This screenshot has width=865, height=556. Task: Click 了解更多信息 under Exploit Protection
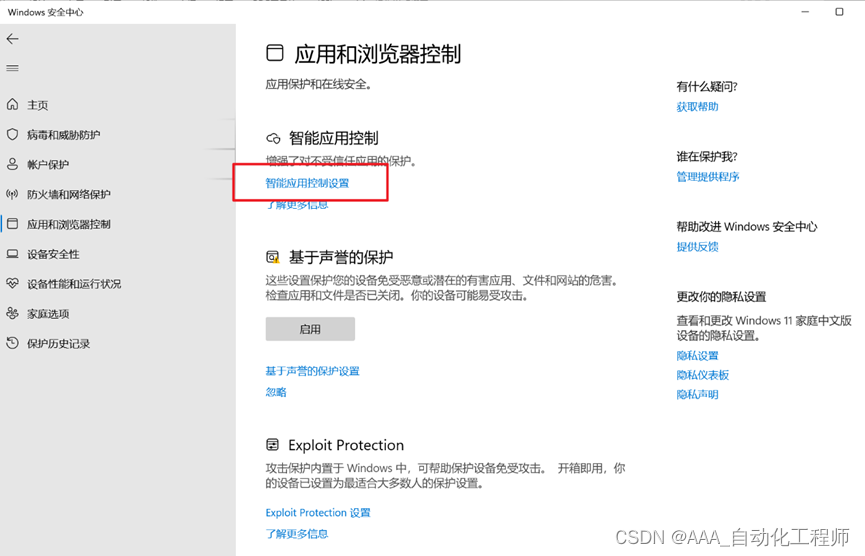(297, 533)
